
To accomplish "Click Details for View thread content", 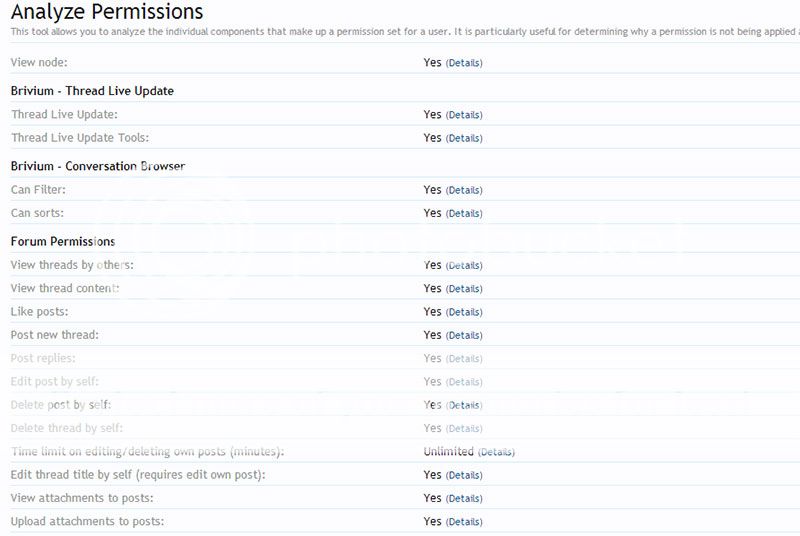I will (464, 289).
